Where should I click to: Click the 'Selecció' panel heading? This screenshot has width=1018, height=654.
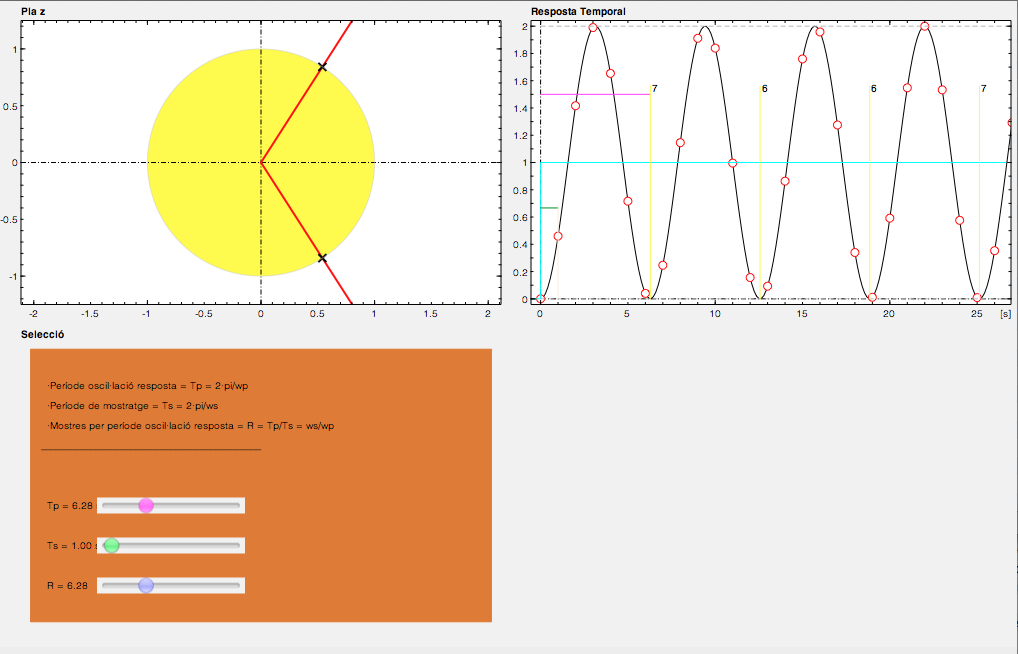coord(42,334)
